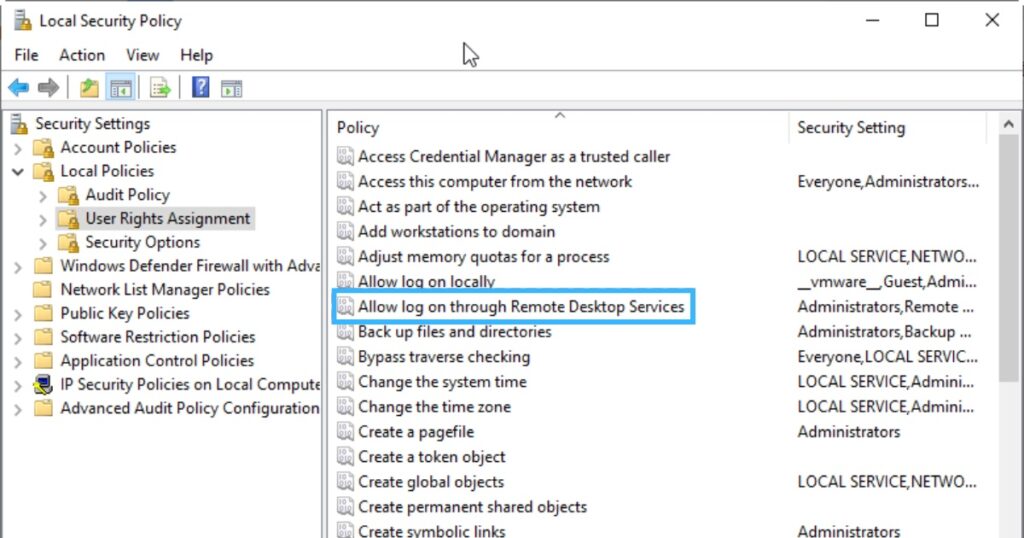
Task: Select Create symbolic links policy
Action: click(x=431, y=530)
